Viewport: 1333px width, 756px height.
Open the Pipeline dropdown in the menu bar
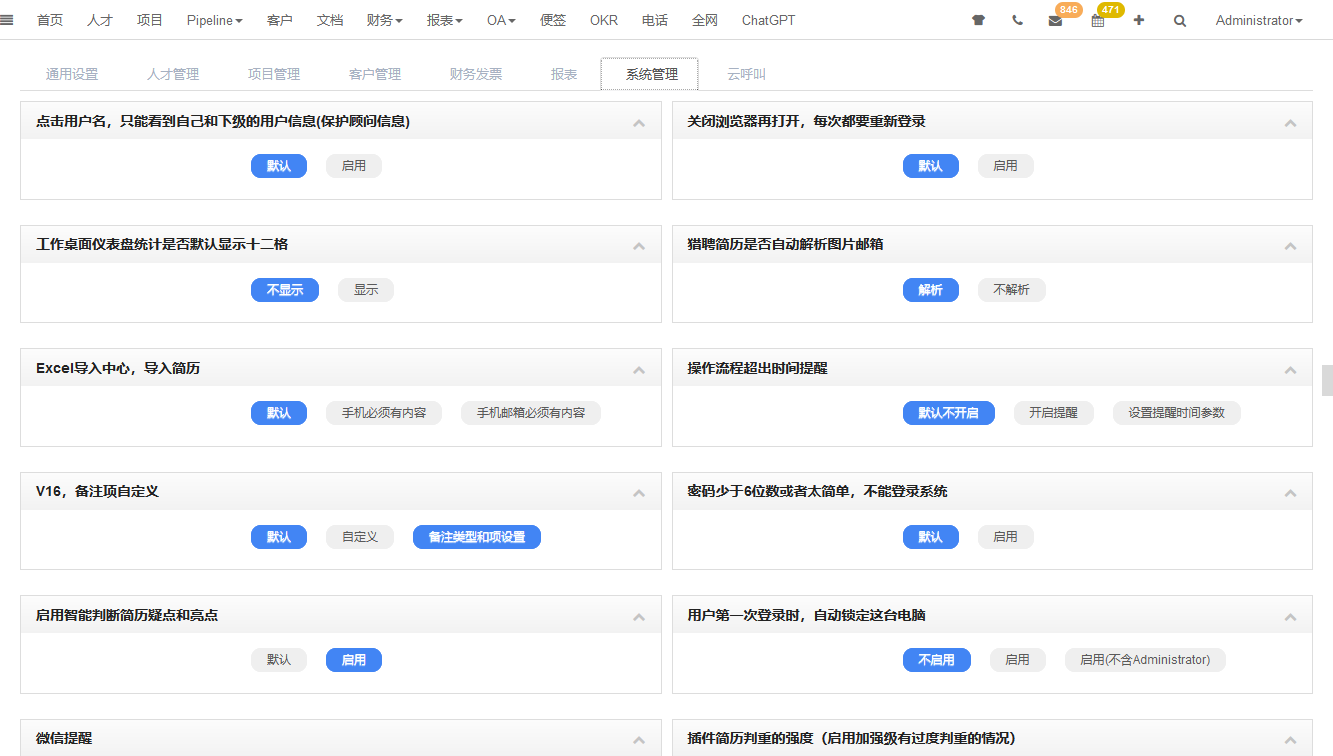[x=213, y=19]
